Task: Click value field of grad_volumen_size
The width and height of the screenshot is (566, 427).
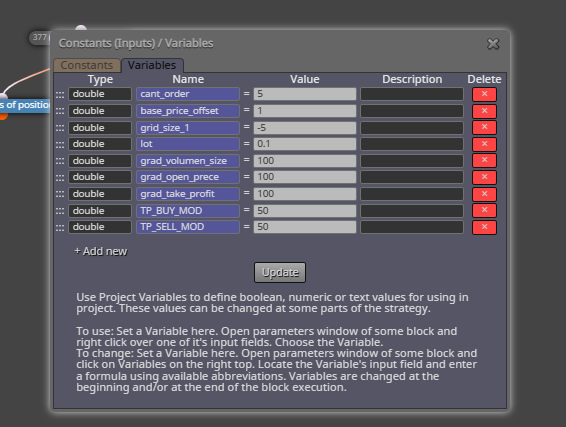Action: [305, 161]
